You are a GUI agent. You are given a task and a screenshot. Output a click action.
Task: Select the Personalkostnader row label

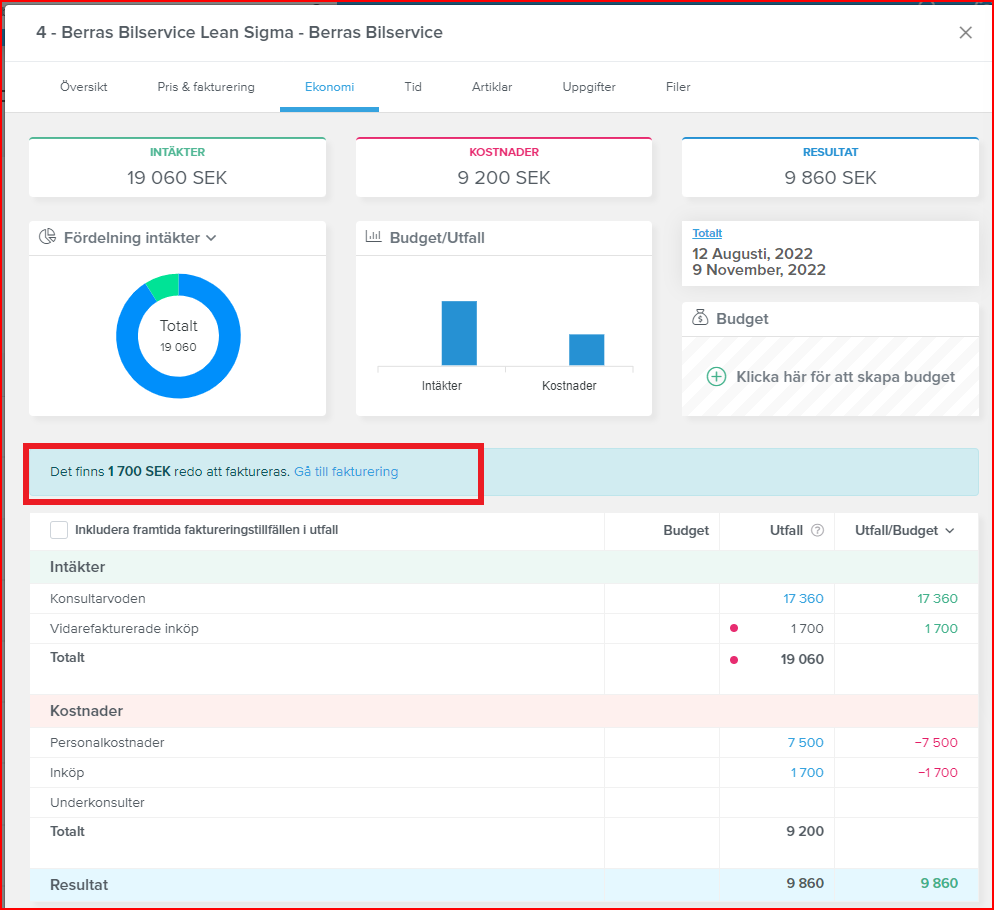click(x=107, y=743)
